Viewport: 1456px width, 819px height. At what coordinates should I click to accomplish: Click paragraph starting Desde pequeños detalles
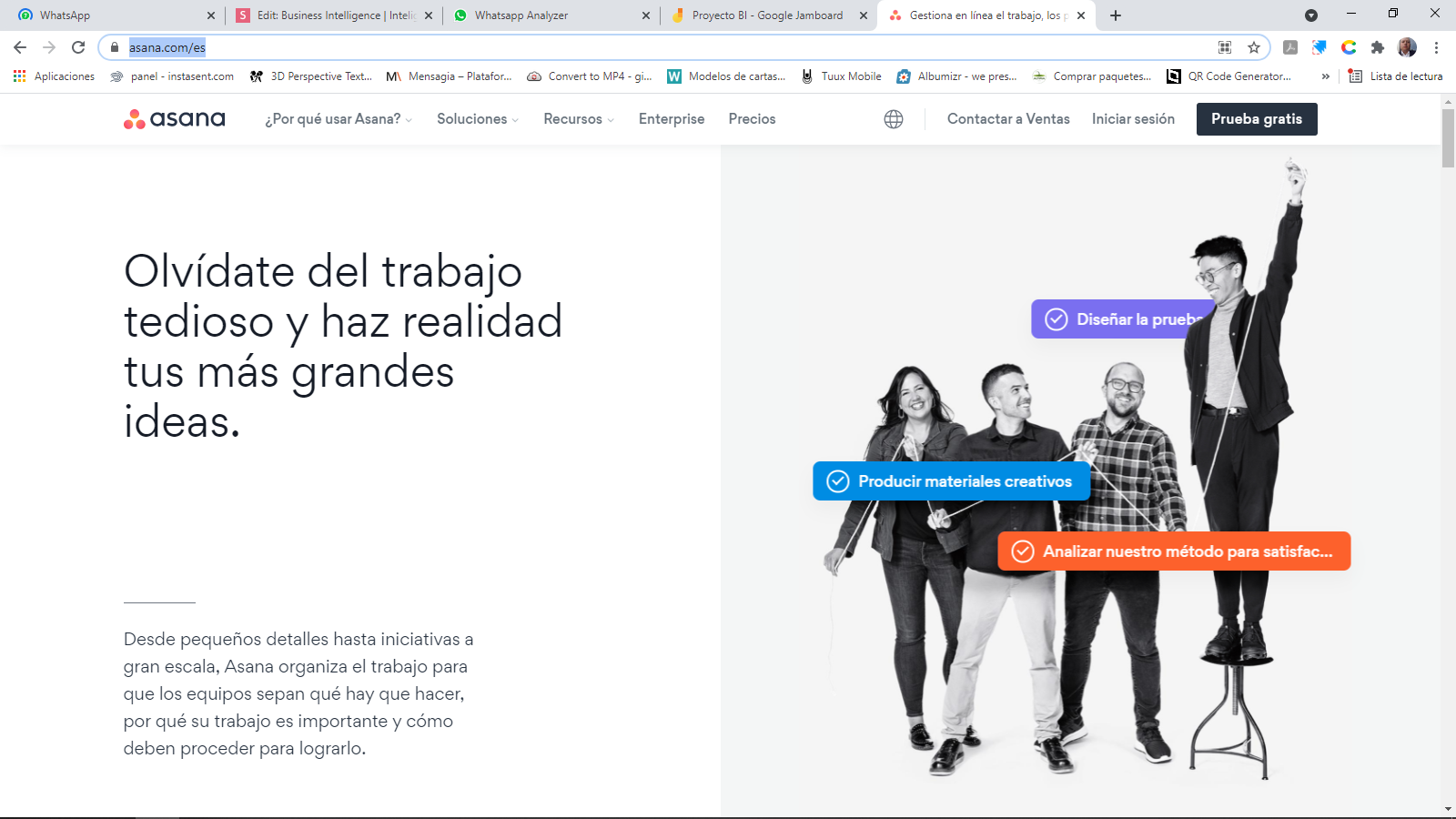point(298,693)
